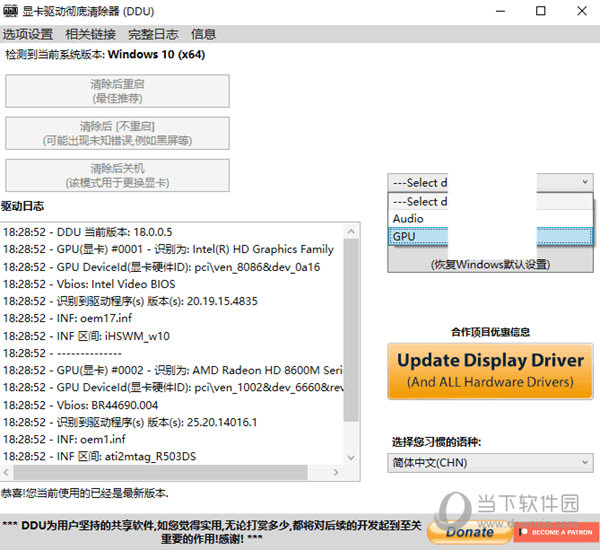Viewport: 600px width, 550px height.
Task: Click the horizontal scrollbar thumb of the log
Action: (x=160, y=472)
